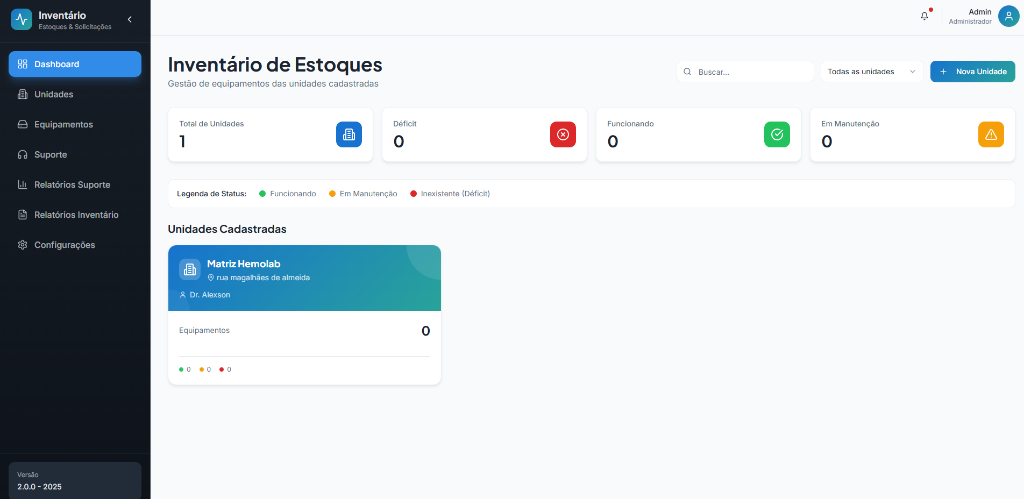1024x499 pixels.
Task: Collapse the sidebar with the chevron arrow
Action: [129, 19]
